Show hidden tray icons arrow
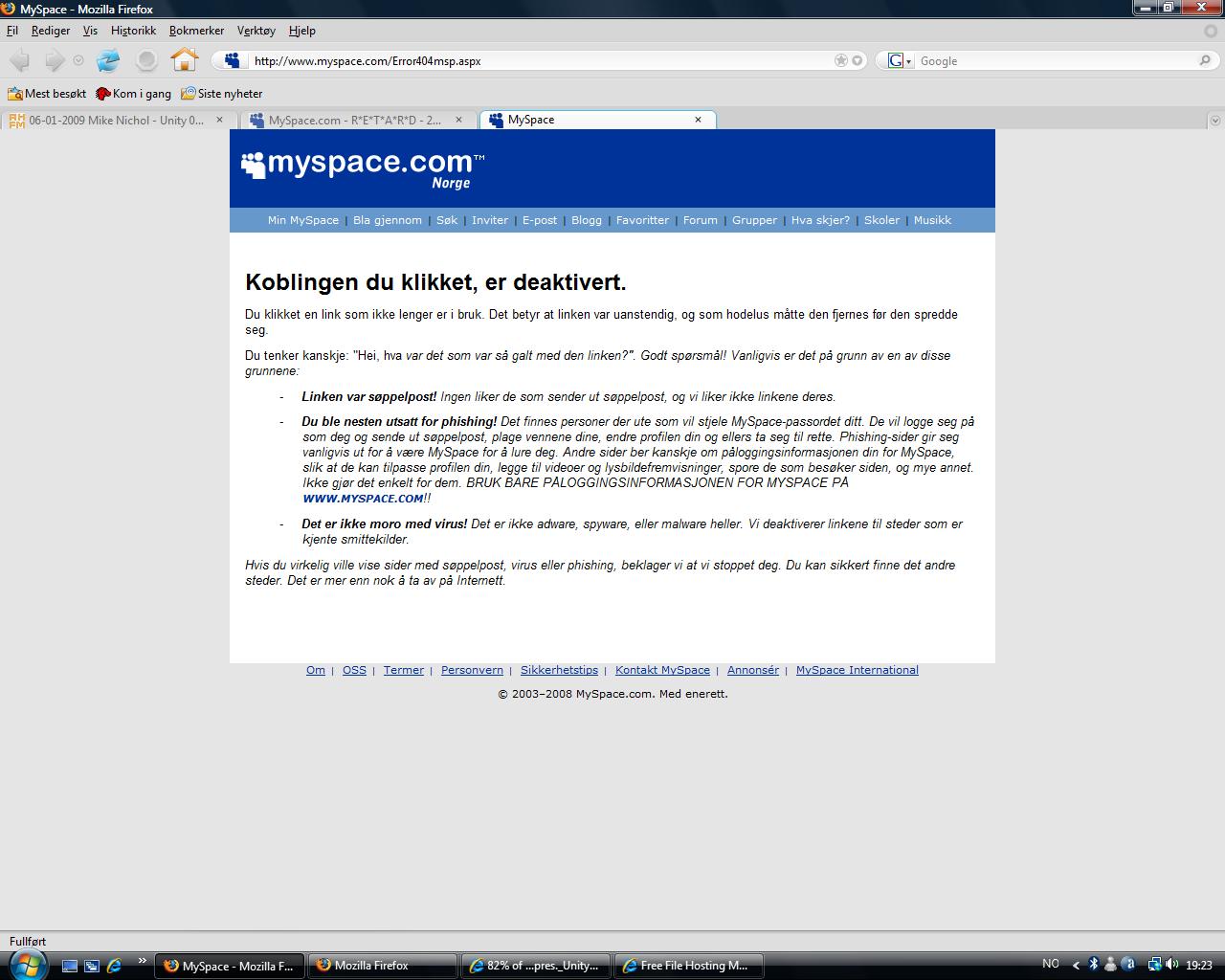 point(1076,965)
